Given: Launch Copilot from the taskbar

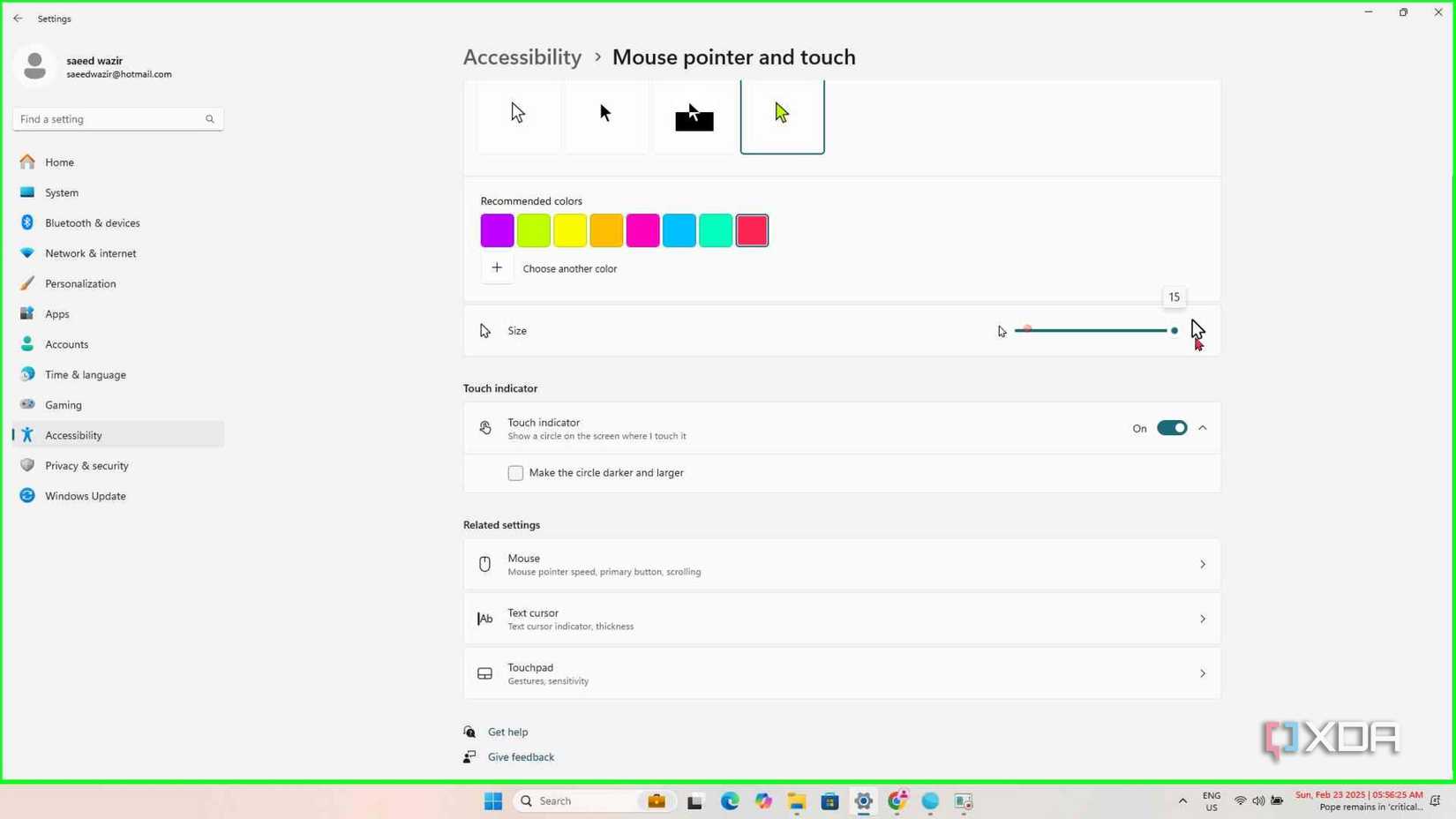Looking at the screenshot, I should [762, 800].
